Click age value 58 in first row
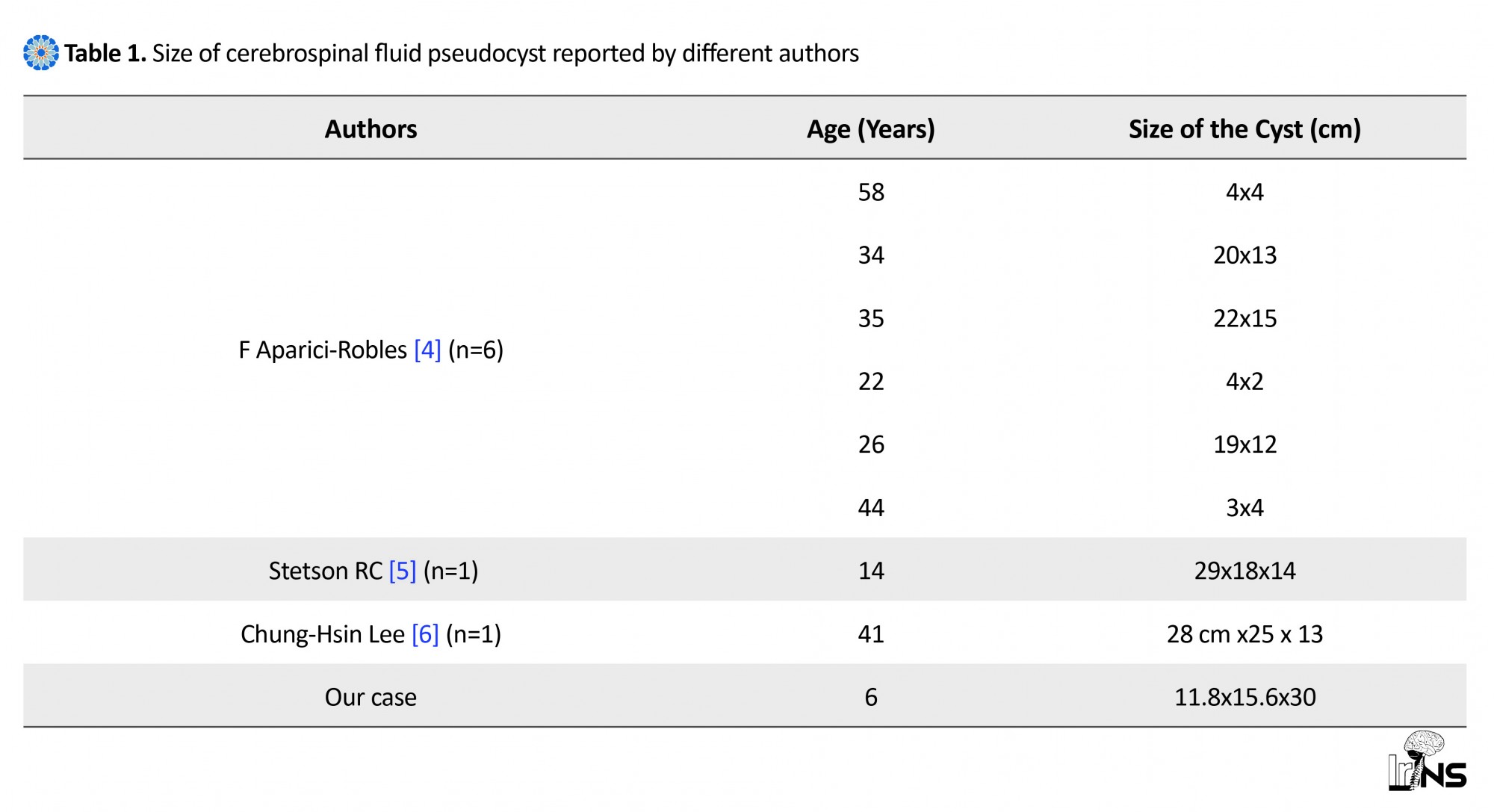 (871, 192)
